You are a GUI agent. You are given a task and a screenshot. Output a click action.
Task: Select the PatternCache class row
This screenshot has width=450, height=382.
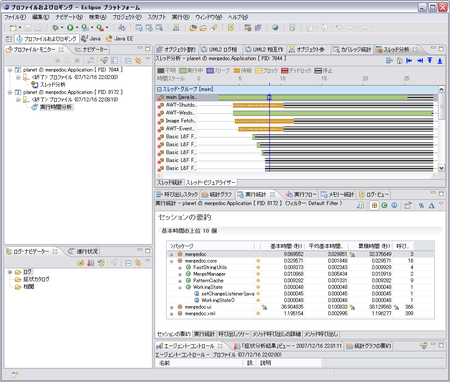208,281
